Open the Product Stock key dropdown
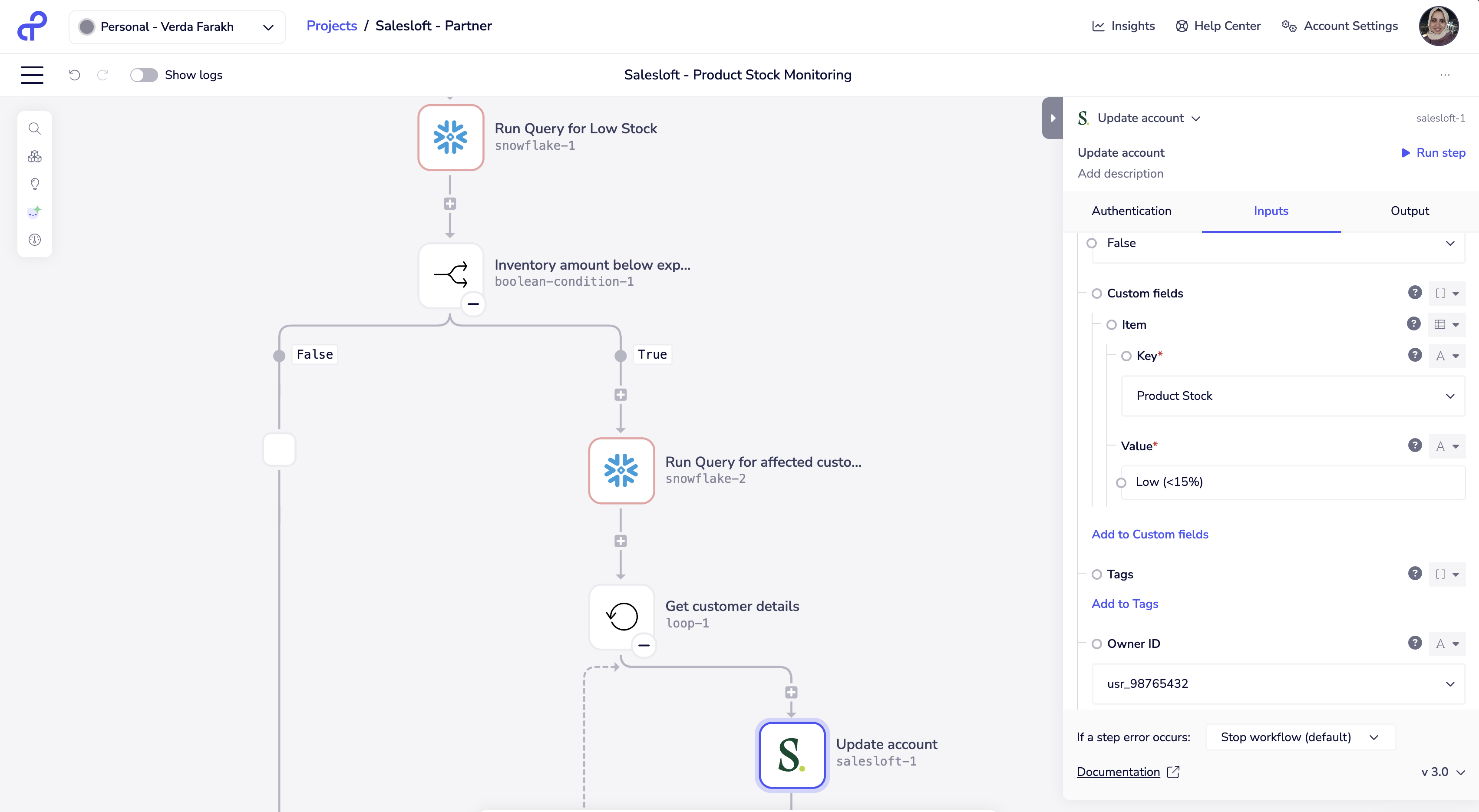The width and height of the screenshot is (1479, 812). [1293, 396]
